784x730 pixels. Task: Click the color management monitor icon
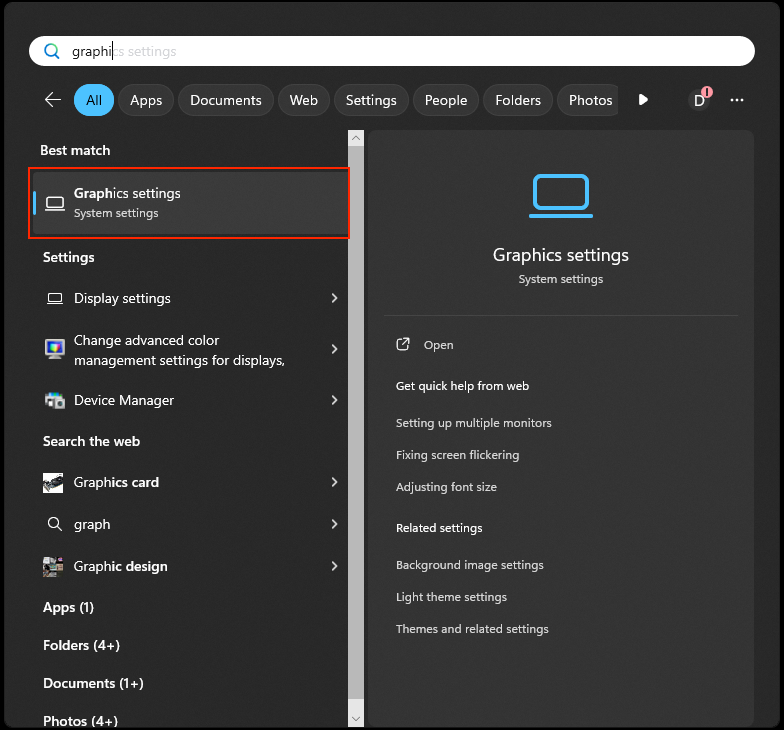(x=55, y=349)
